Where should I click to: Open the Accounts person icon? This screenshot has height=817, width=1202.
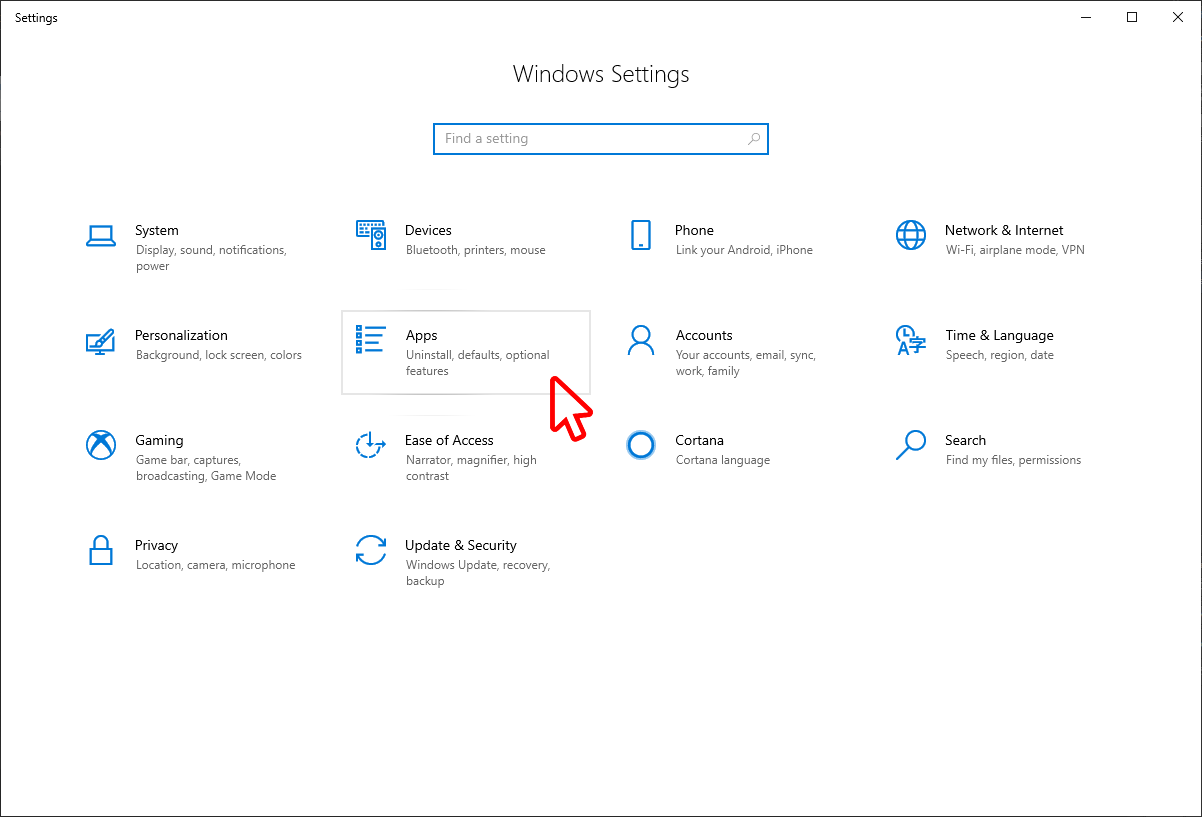(641, 340)
